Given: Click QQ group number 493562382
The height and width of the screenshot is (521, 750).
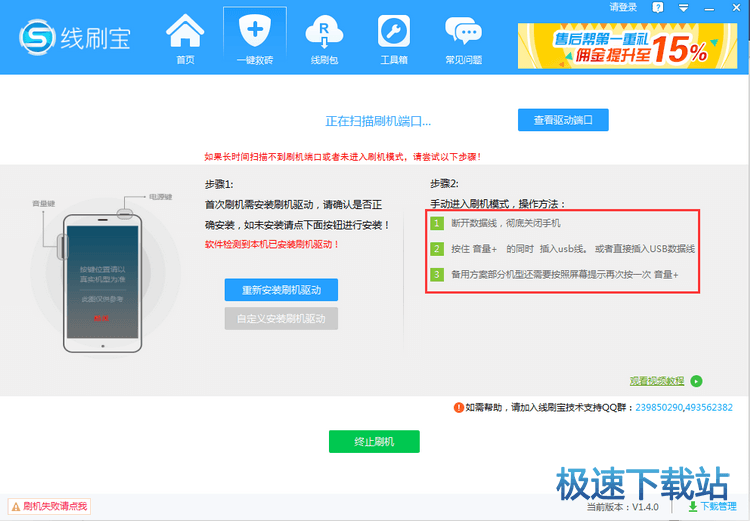Looking at the screenshot, I should pos(711,408).
